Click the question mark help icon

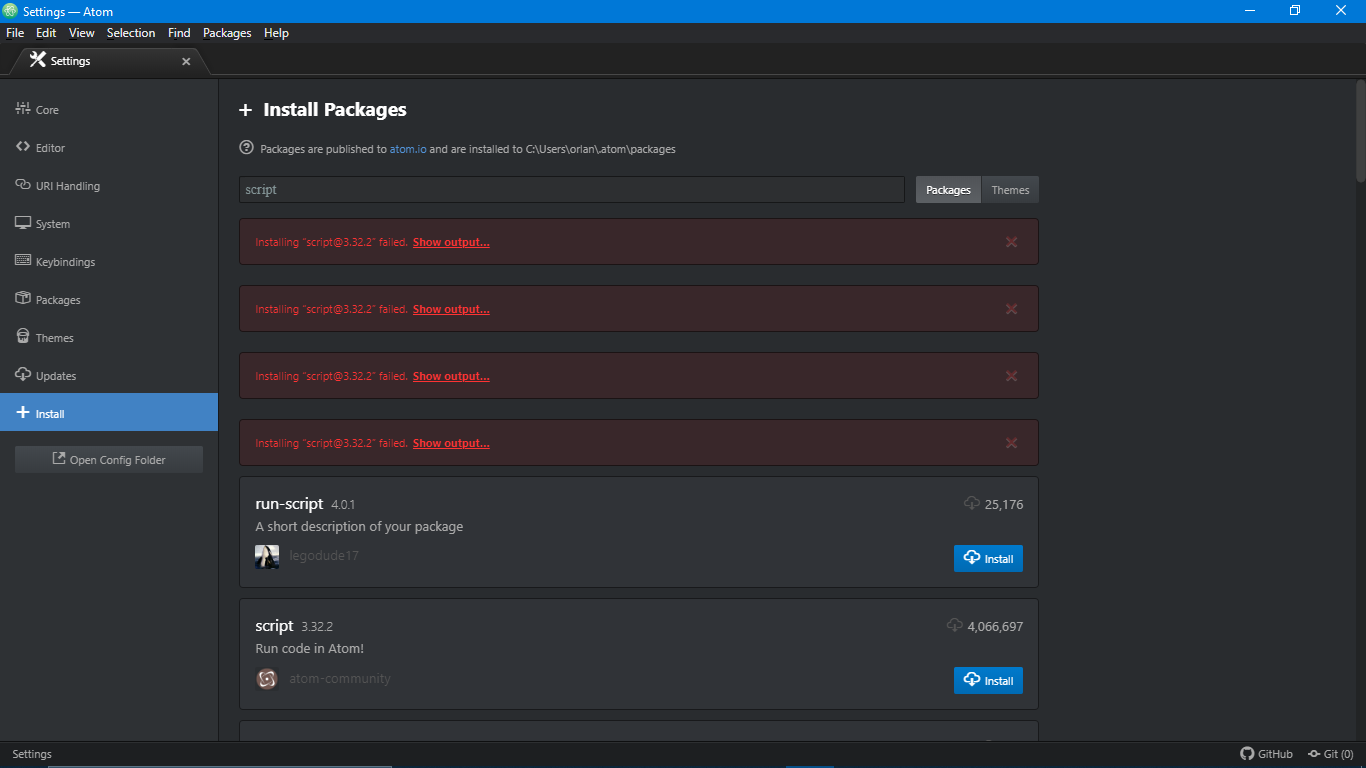pyautogui.click(x=247, y=148)
